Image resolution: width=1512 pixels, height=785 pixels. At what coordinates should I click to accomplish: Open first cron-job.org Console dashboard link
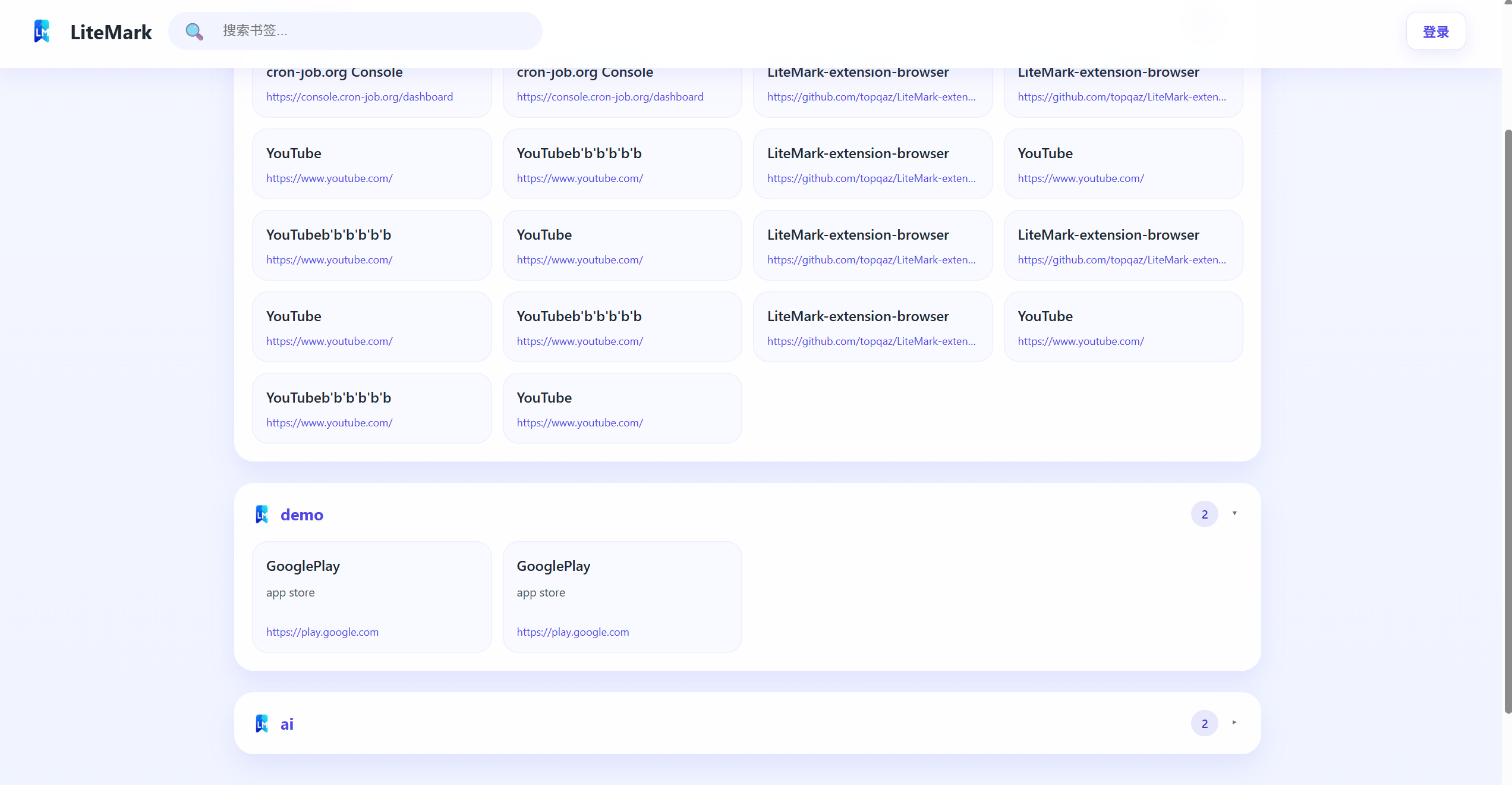[x=359, y=97]
